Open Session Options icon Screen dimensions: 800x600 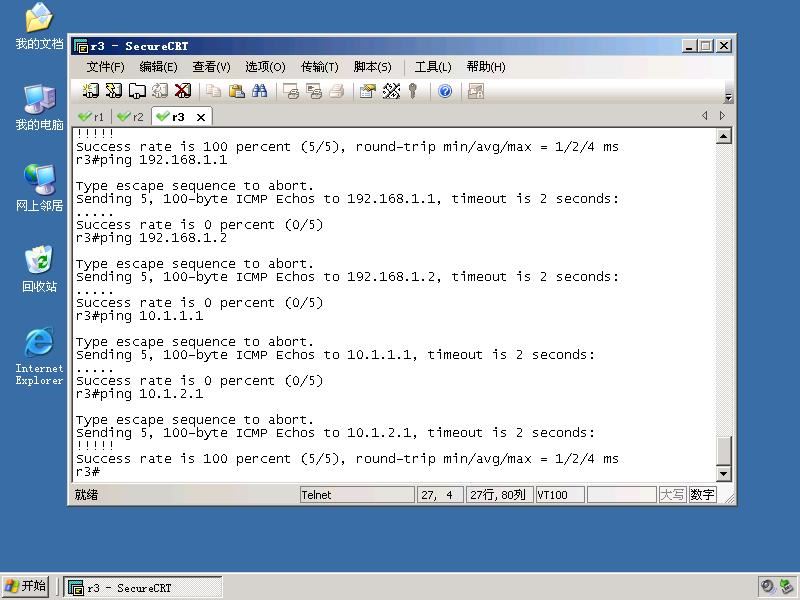tap(367, 91)
